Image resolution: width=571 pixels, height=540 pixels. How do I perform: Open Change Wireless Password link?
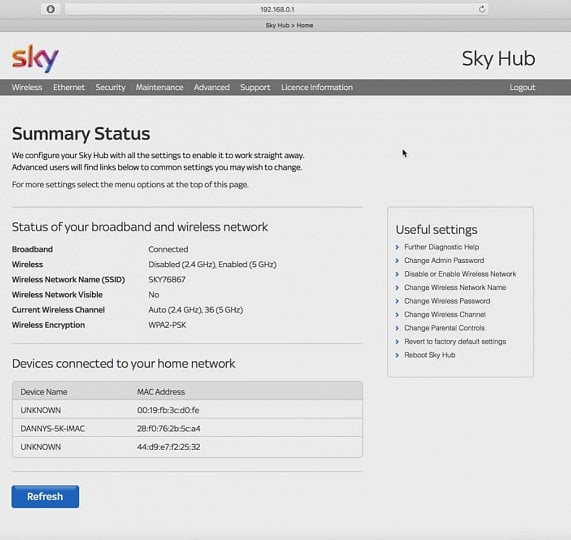tap(447, 301)
